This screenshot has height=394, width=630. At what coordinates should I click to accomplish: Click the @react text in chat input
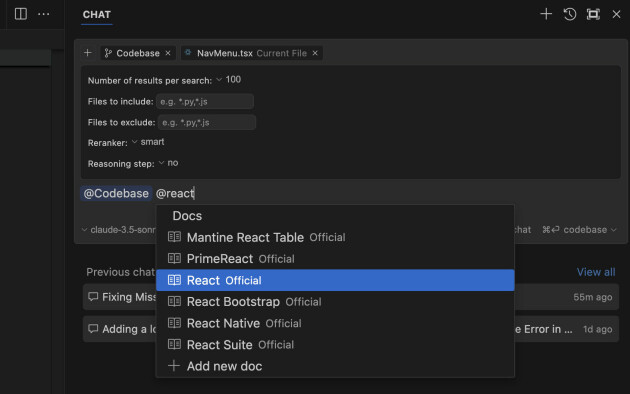pos(175,193)
